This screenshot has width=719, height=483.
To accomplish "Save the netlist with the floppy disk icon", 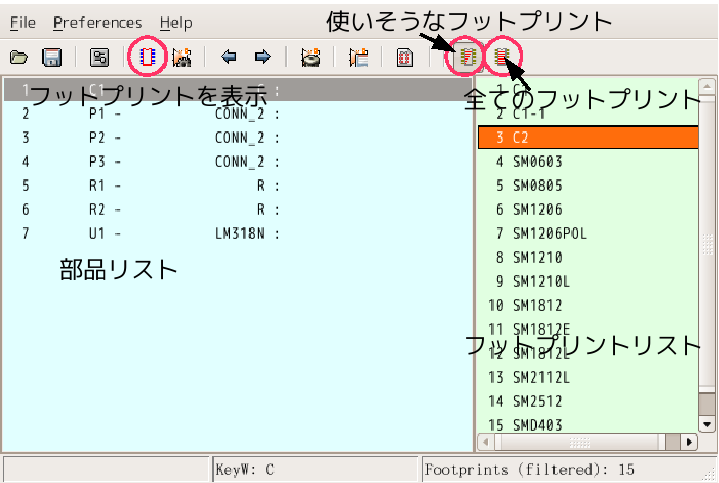I will click(x=52, y=58).
